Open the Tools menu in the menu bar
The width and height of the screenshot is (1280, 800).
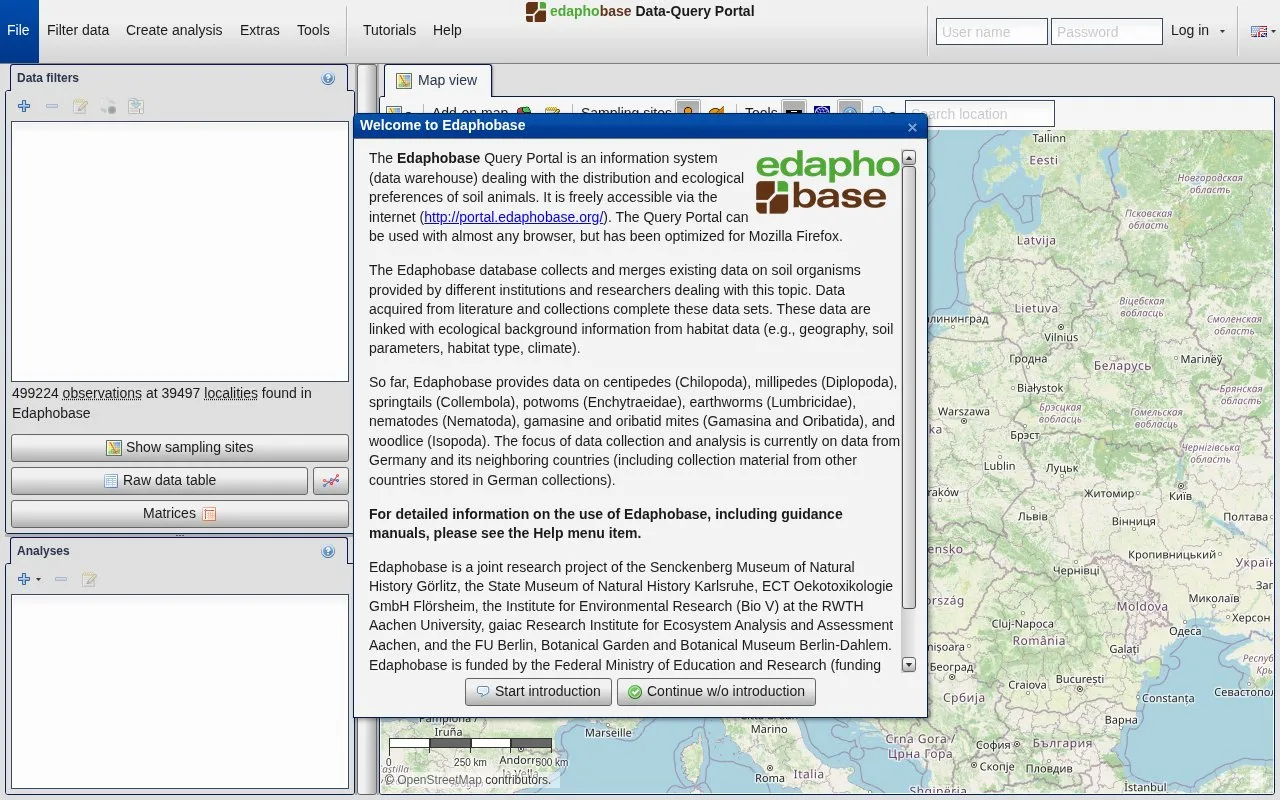pos(313,30)
